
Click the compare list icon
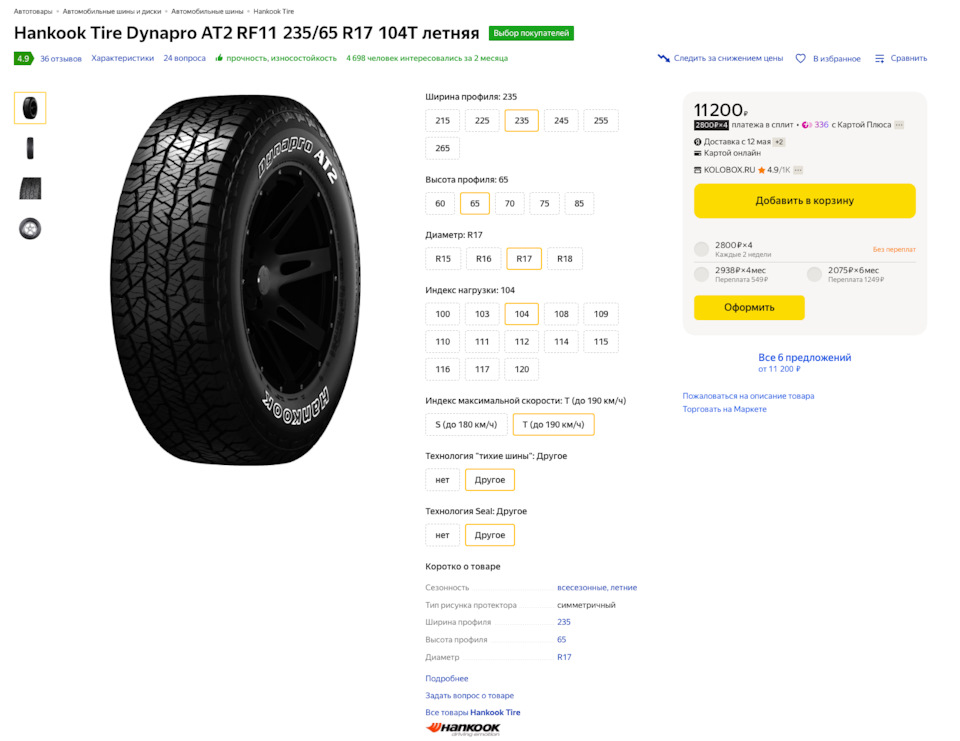click(879, 58)
